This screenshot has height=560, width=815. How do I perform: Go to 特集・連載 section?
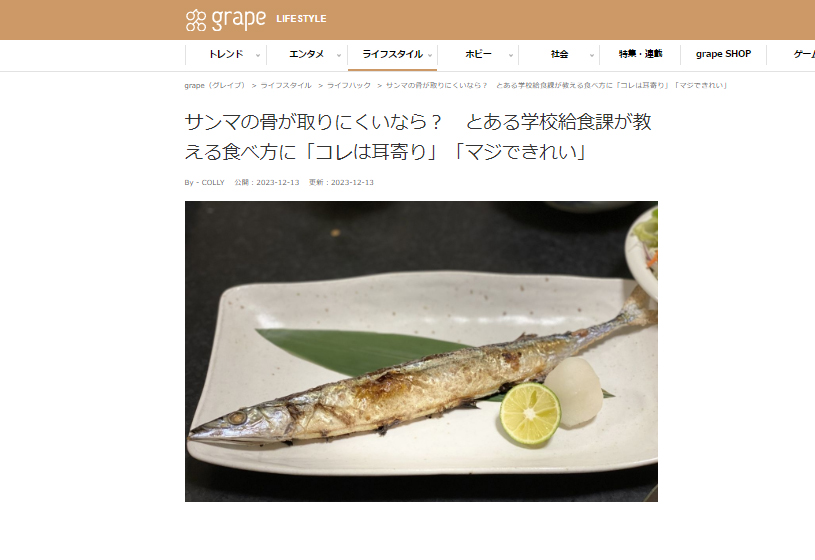640,54
